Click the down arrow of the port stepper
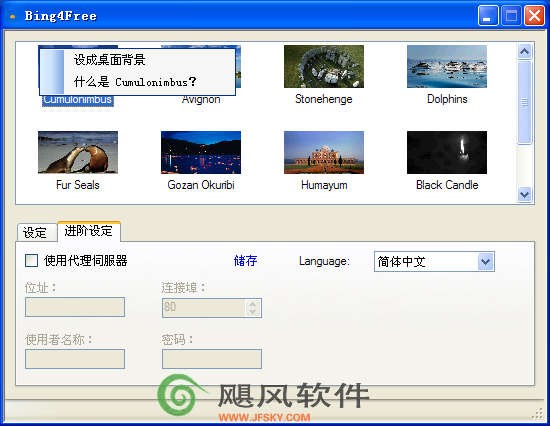Viewport: 550px width, 426px height. pos(253,312)
